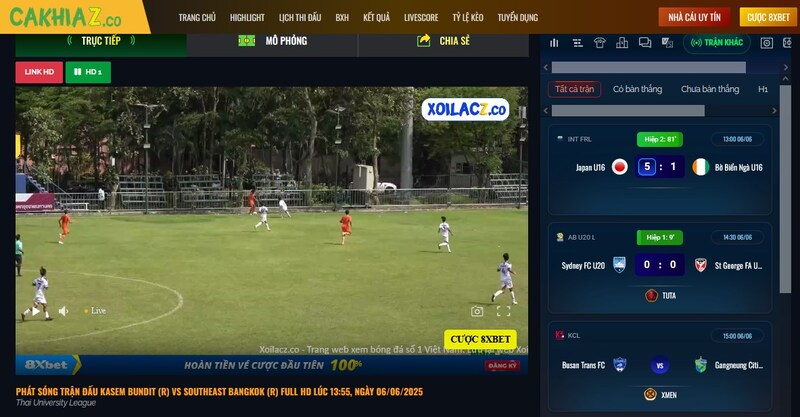Open the BXH rankings menu
Screen dimensions: 800x417
(342, 17)
